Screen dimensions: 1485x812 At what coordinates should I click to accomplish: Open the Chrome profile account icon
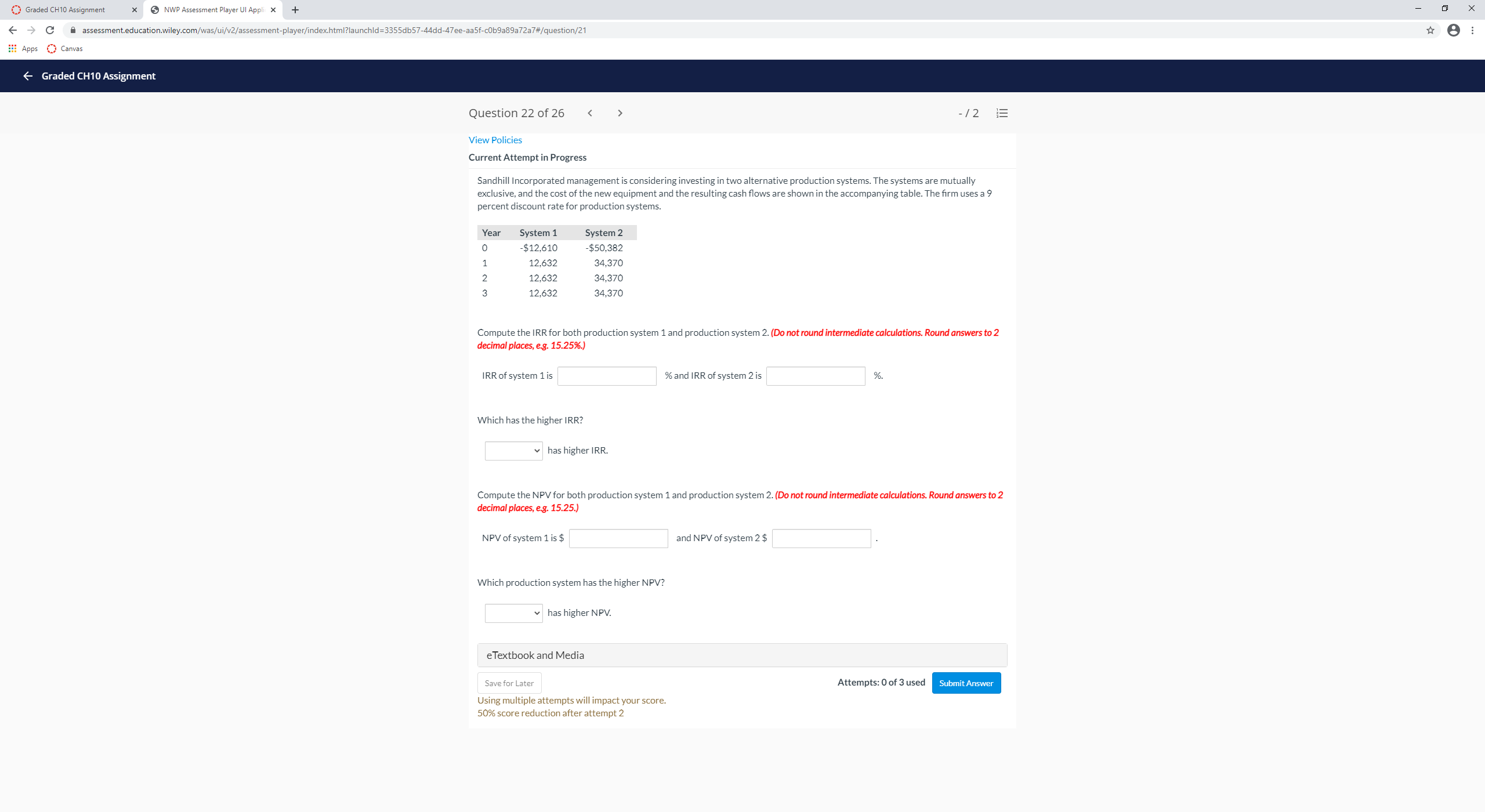pyautogui.click(x=1454, y=30)
